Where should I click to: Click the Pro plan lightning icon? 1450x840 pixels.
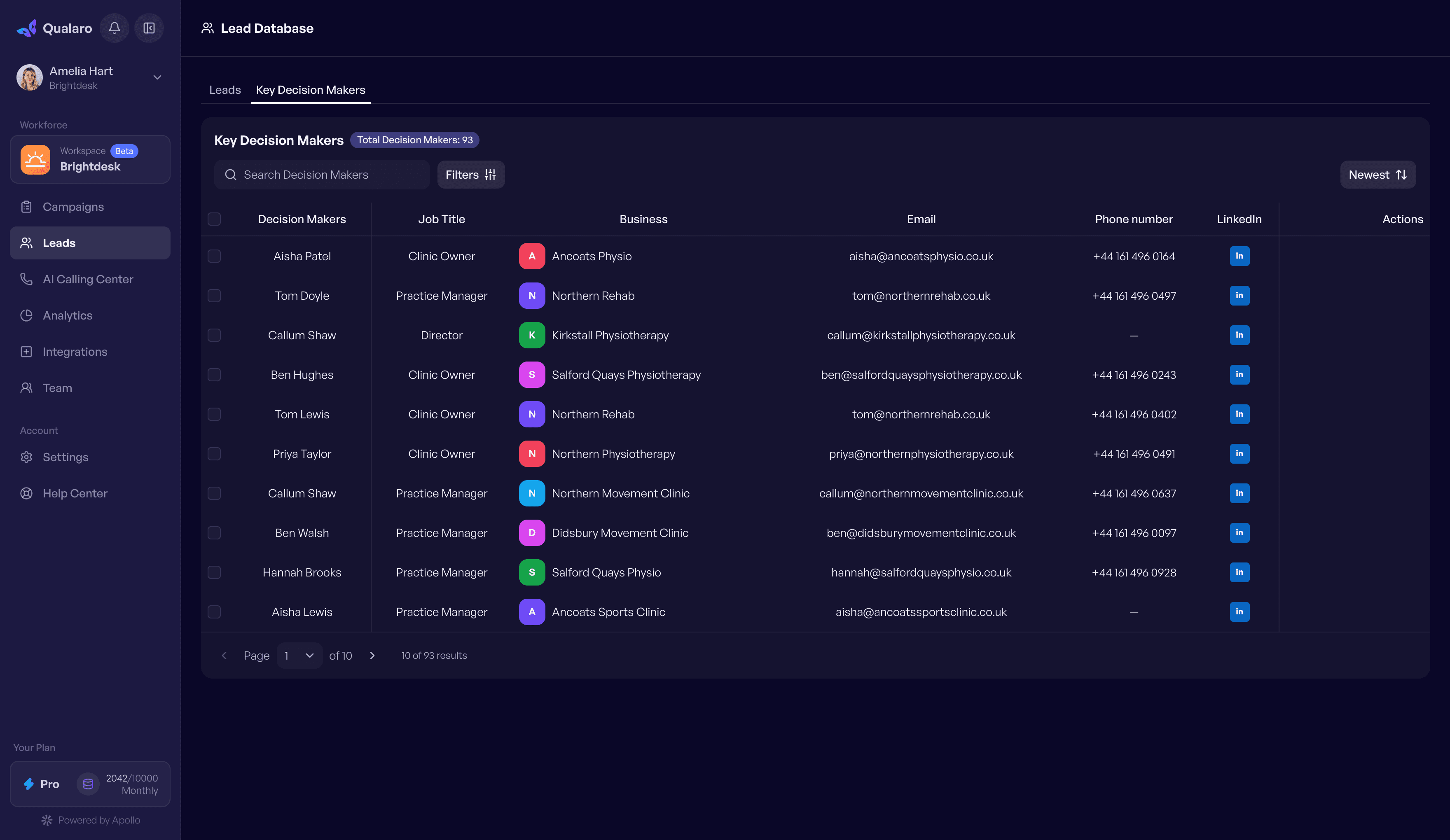tap(29, 784)
